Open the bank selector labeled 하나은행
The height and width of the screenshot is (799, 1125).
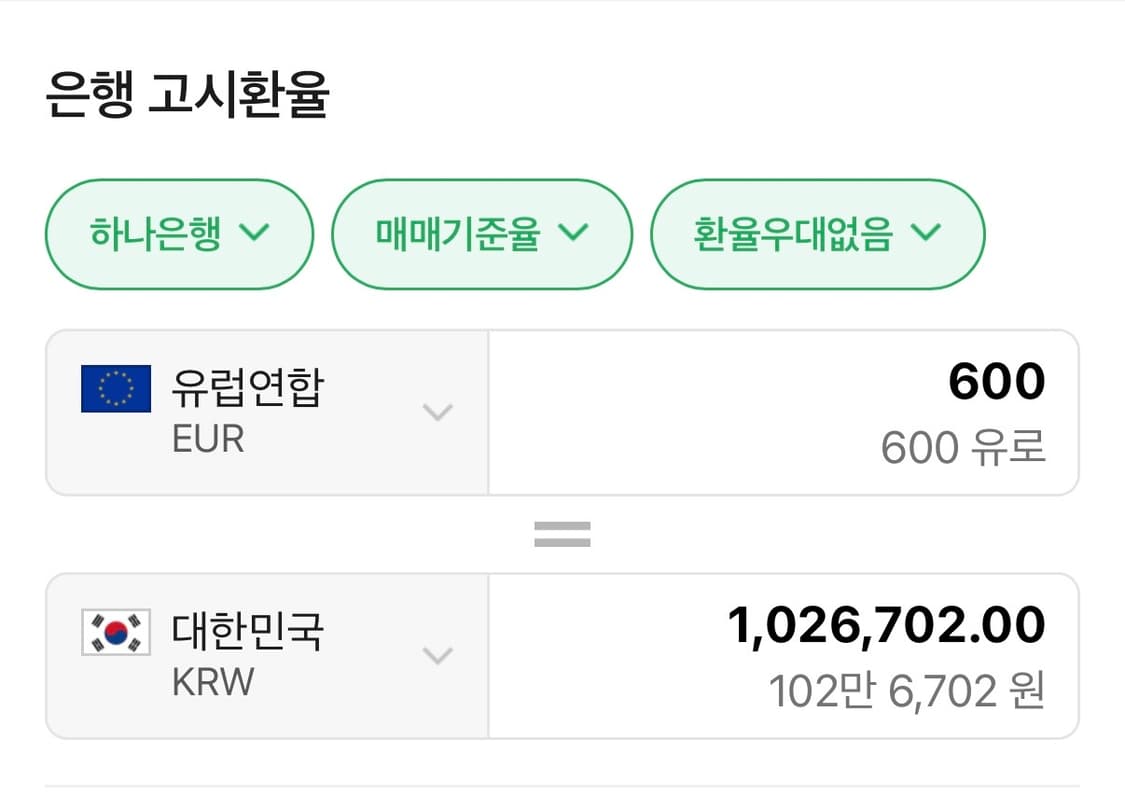point(178,234)
